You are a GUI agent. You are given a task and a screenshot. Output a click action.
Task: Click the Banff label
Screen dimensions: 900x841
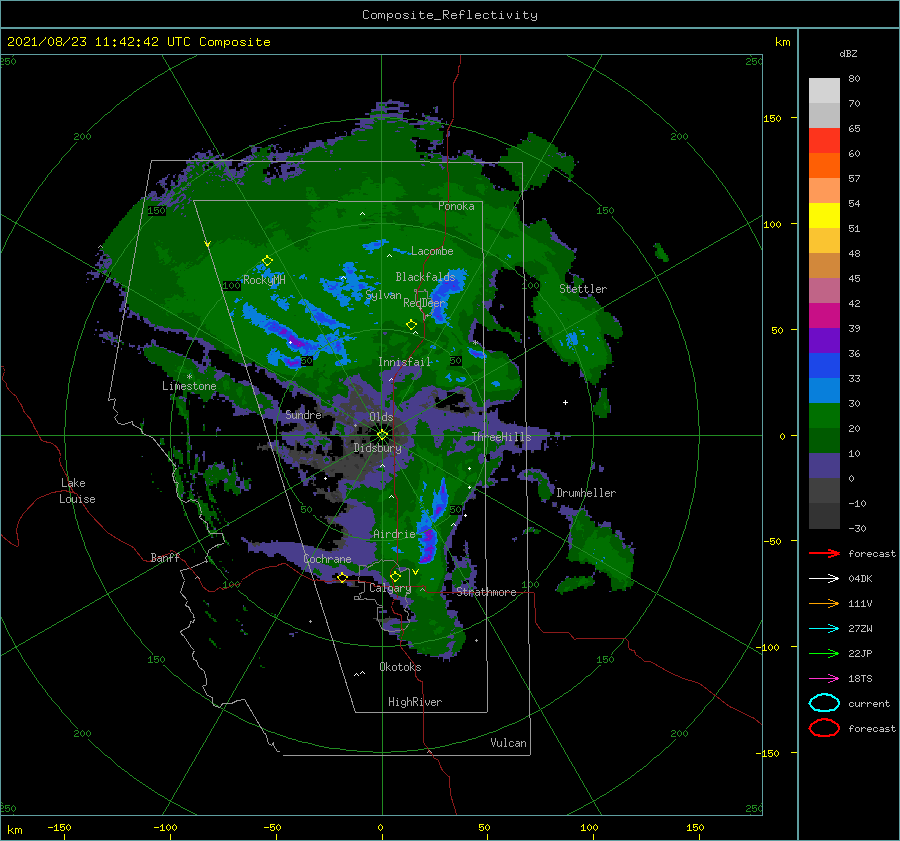[x=165, y=557]
